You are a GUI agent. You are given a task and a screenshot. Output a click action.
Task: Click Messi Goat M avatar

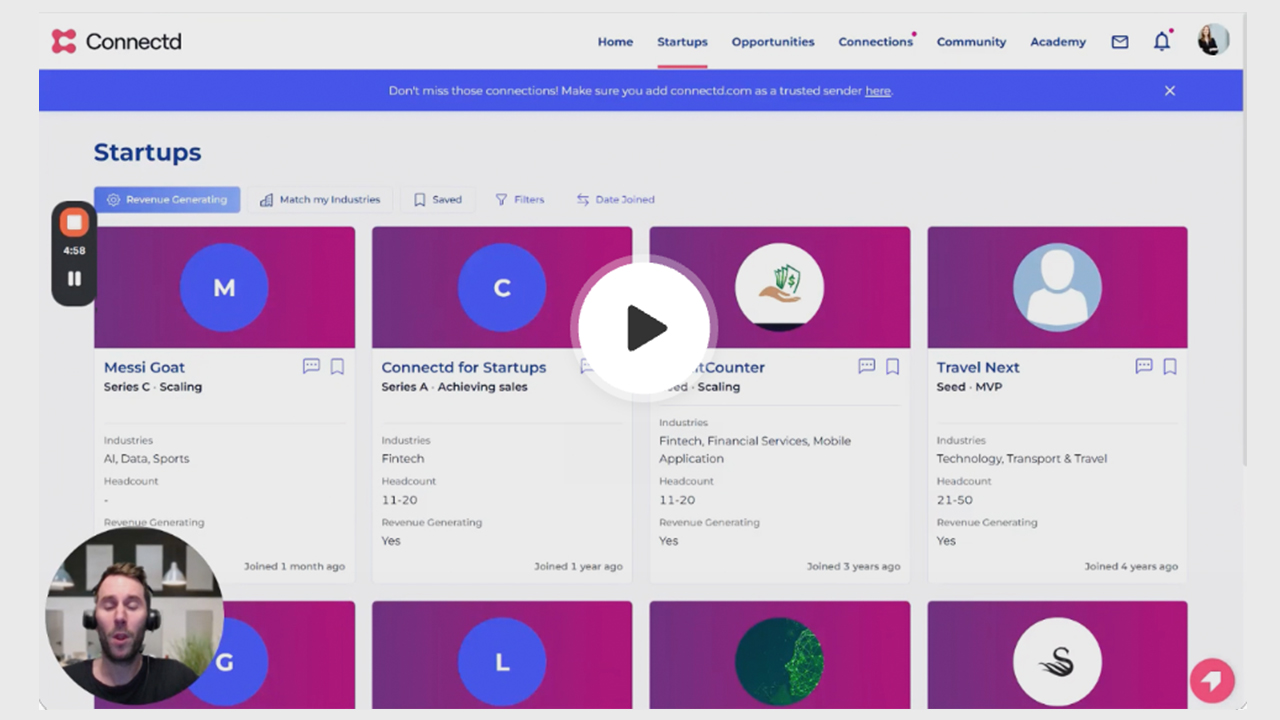pyautogui.click(x=224, y=288)
